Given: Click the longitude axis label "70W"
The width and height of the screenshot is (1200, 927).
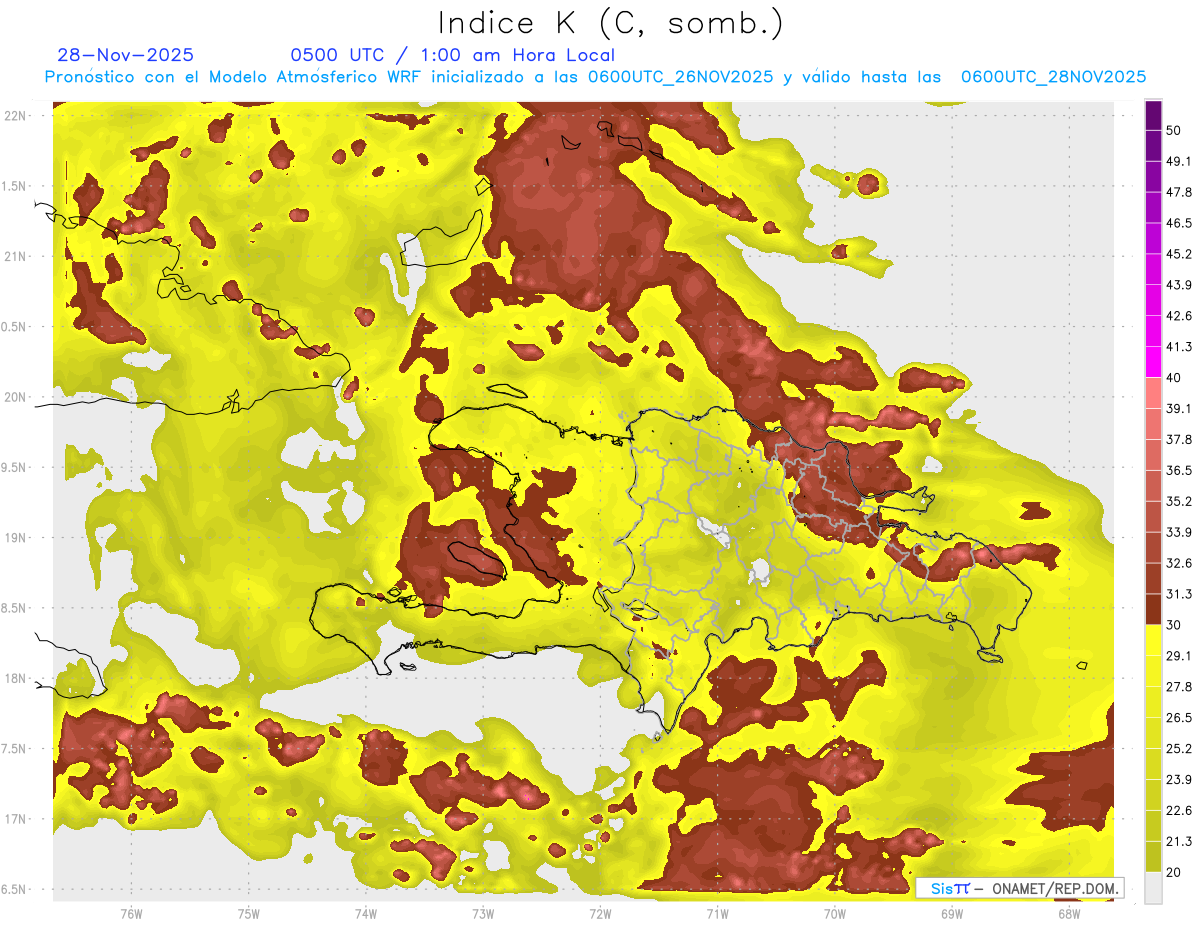Looking at the screenshot, I should [834, 913].
